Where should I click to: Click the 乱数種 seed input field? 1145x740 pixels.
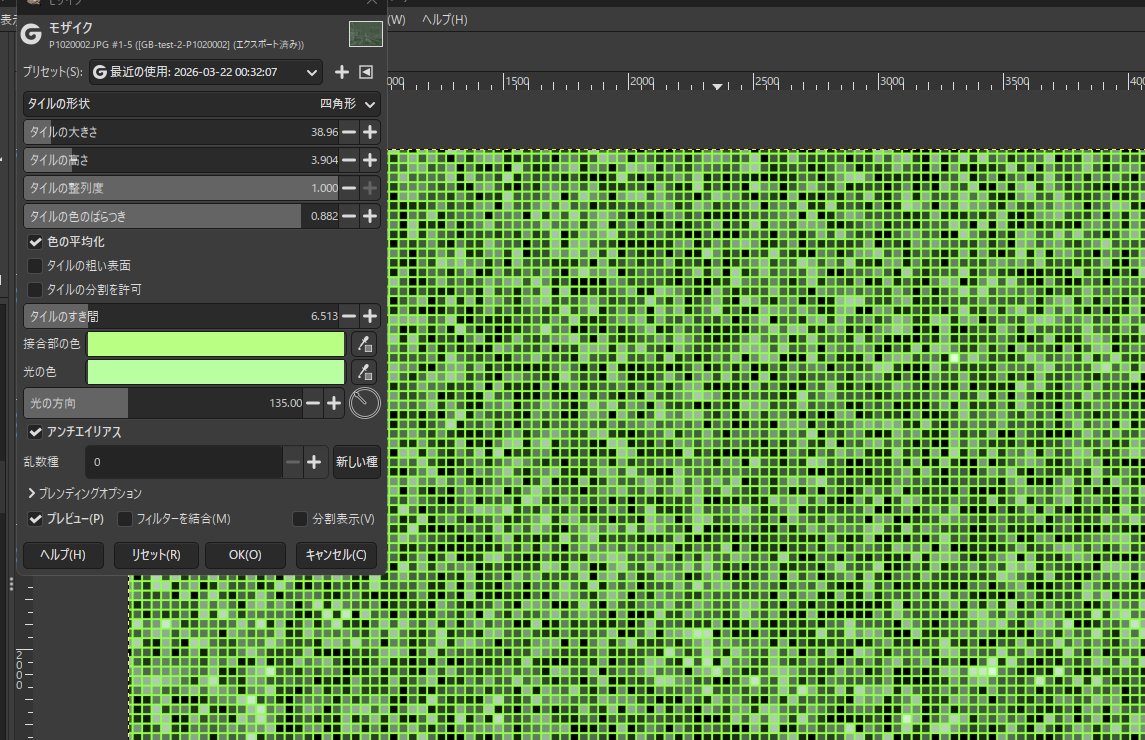(184, 462)
